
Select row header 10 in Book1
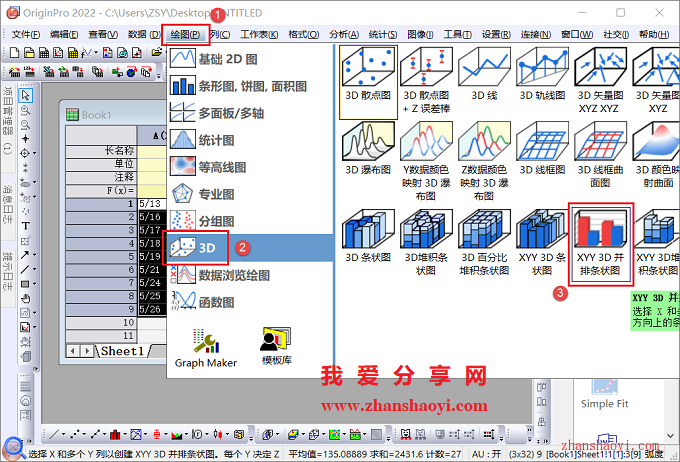pos(101,322)
